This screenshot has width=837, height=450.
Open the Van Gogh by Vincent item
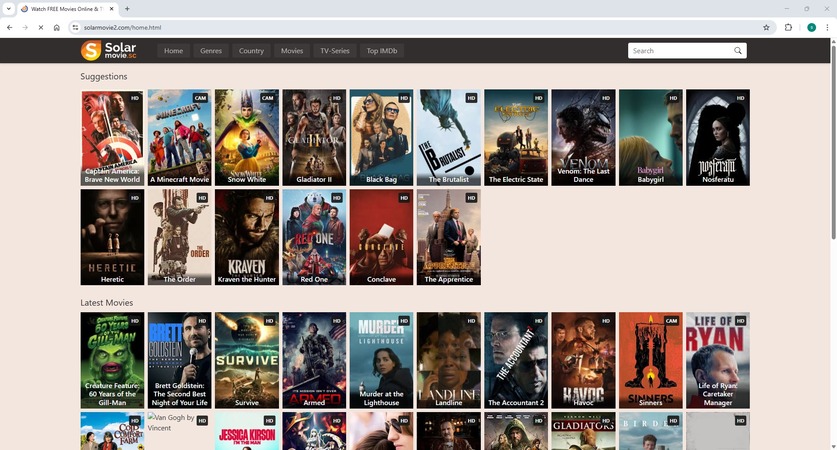pyautogui.click(x=179, y=431)
